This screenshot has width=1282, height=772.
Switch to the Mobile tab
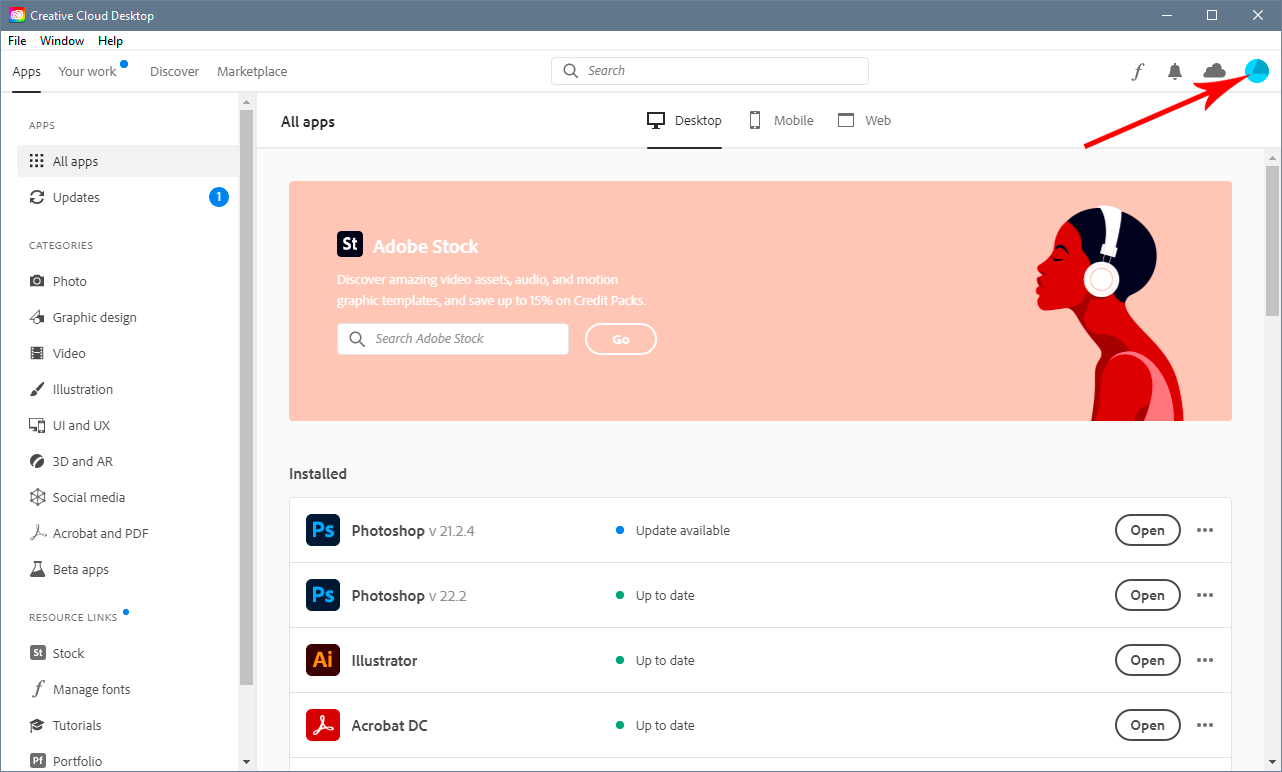coord(781,120)
